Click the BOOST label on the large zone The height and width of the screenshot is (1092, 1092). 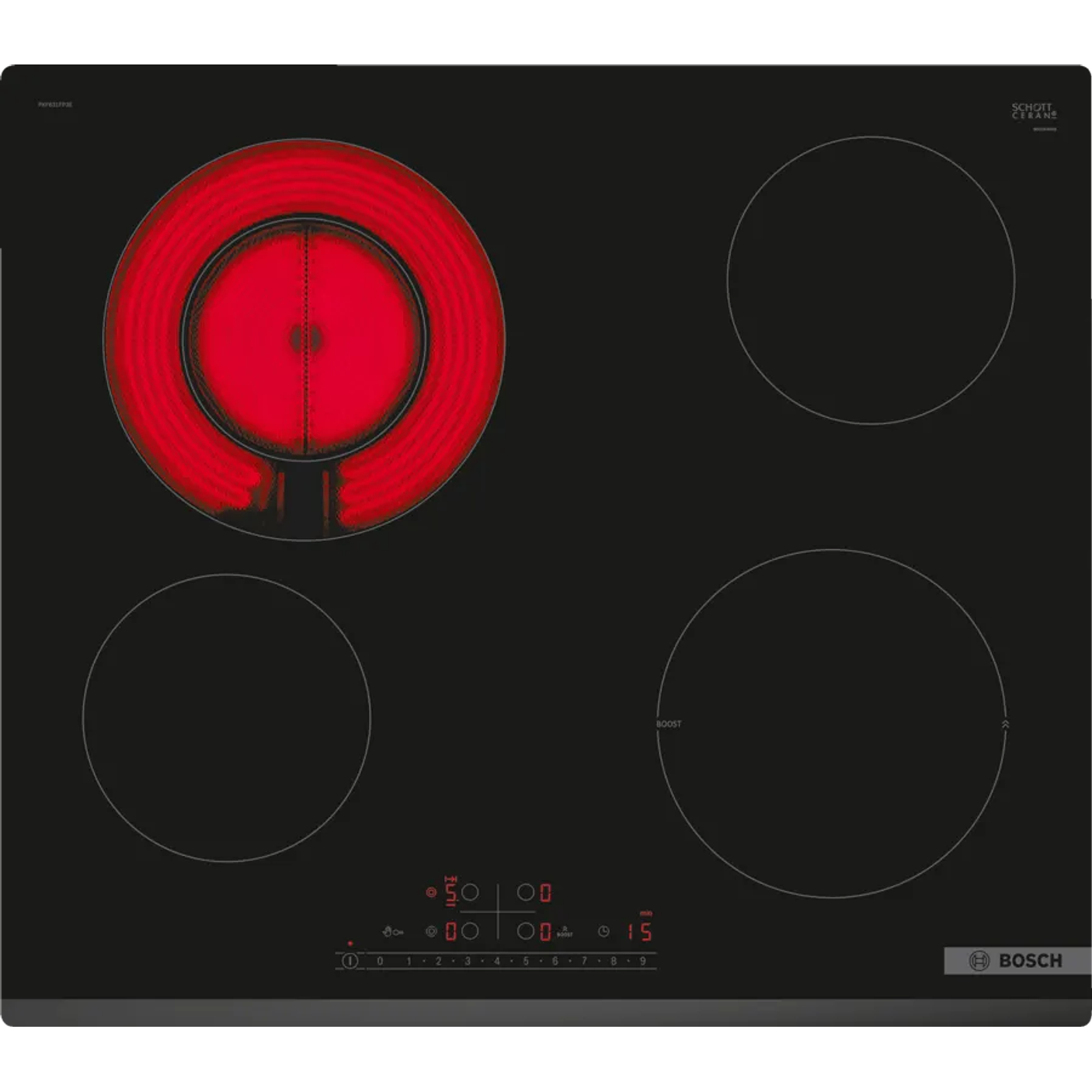[x=669, y=724]
